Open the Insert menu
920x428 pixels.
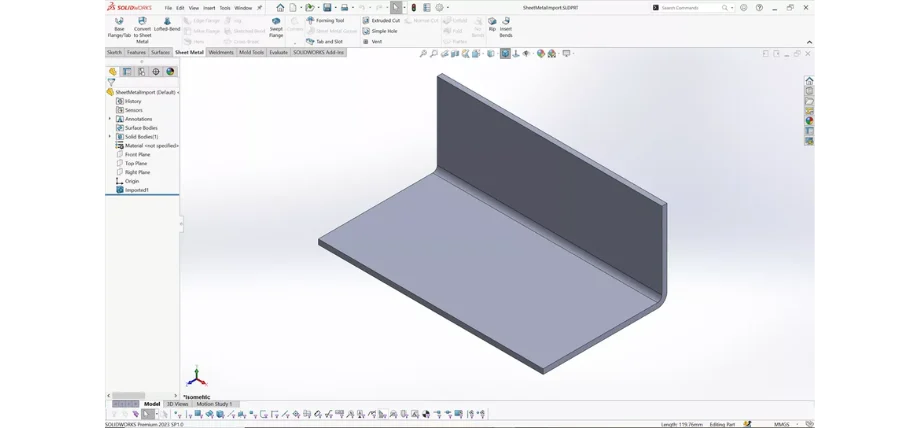[x=209, y=8]
